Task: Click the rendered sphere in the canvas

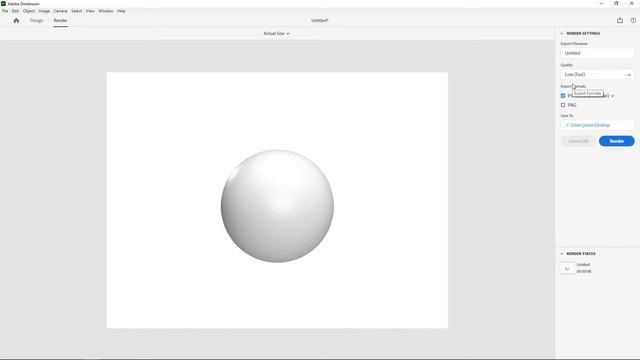Action: [x=277, y=206]
